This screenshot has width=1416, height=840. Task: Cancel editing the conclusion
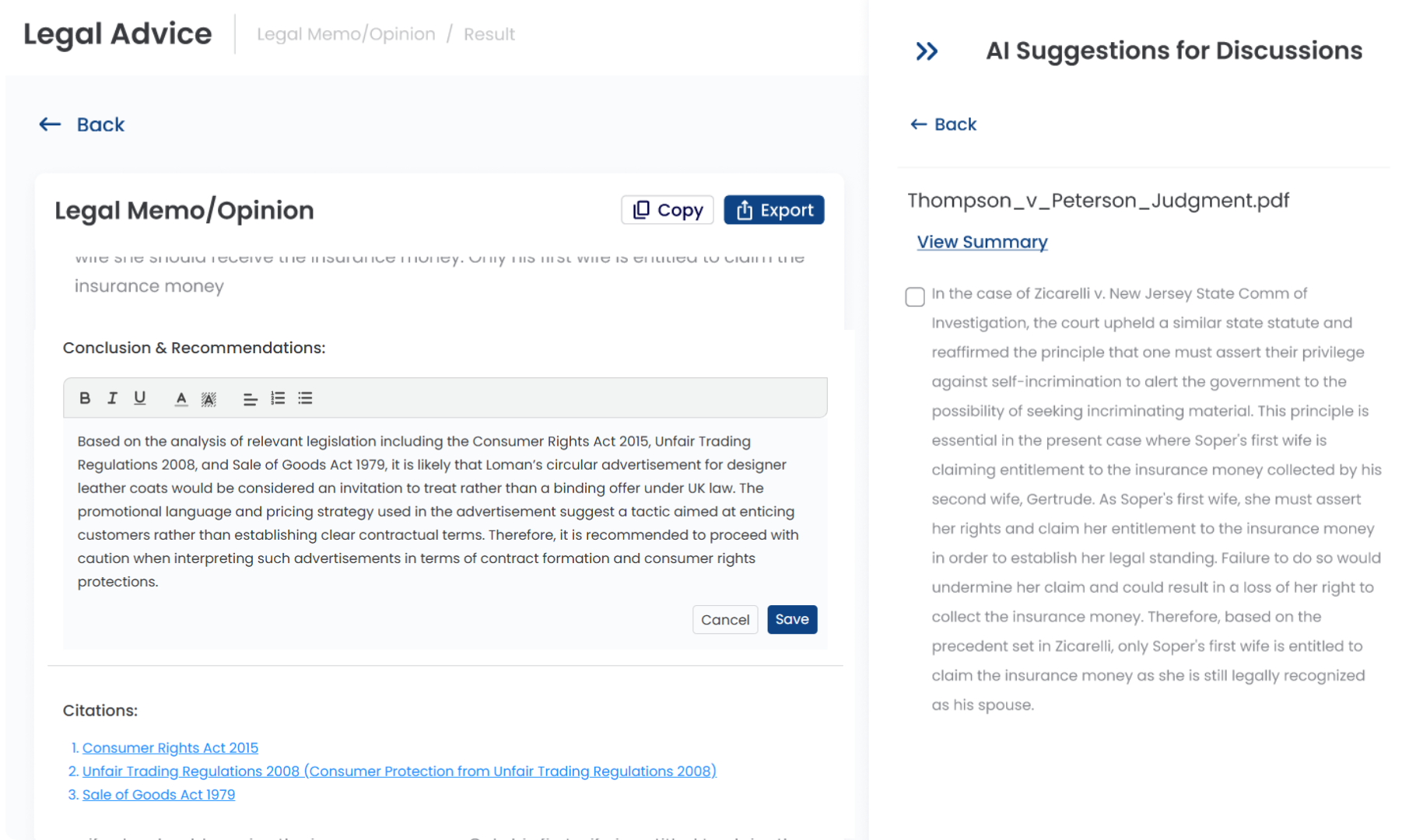[x=725, y=620]
